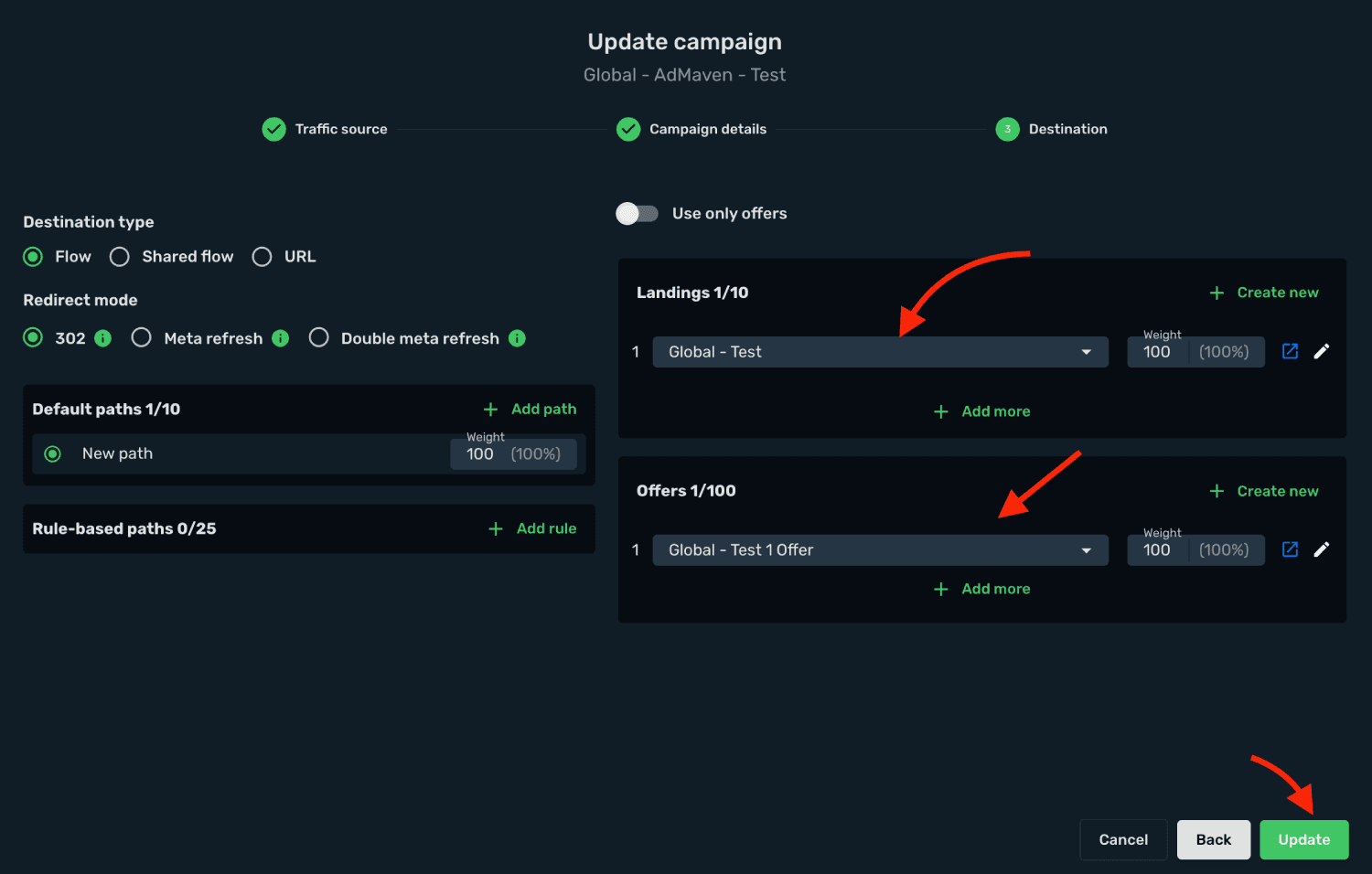Click the Default paths 1/10 heading
The height and width of the screenshot is (874, 1372).
click(106, 409)
